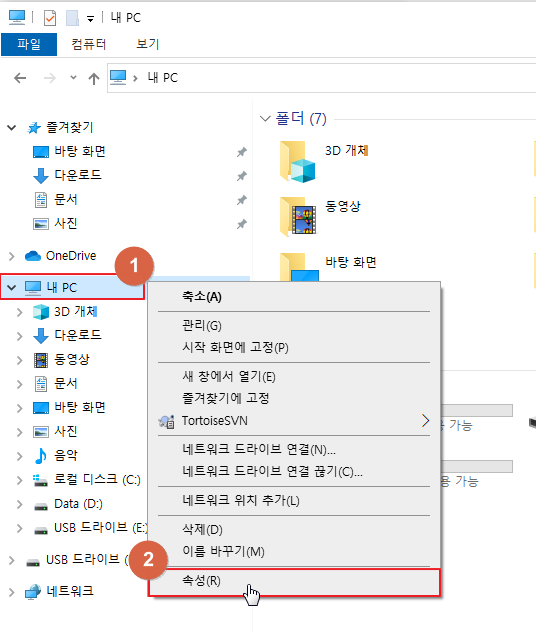Open the recent locations dropdown arrow

pyautogui.click(x=73, y=77)
